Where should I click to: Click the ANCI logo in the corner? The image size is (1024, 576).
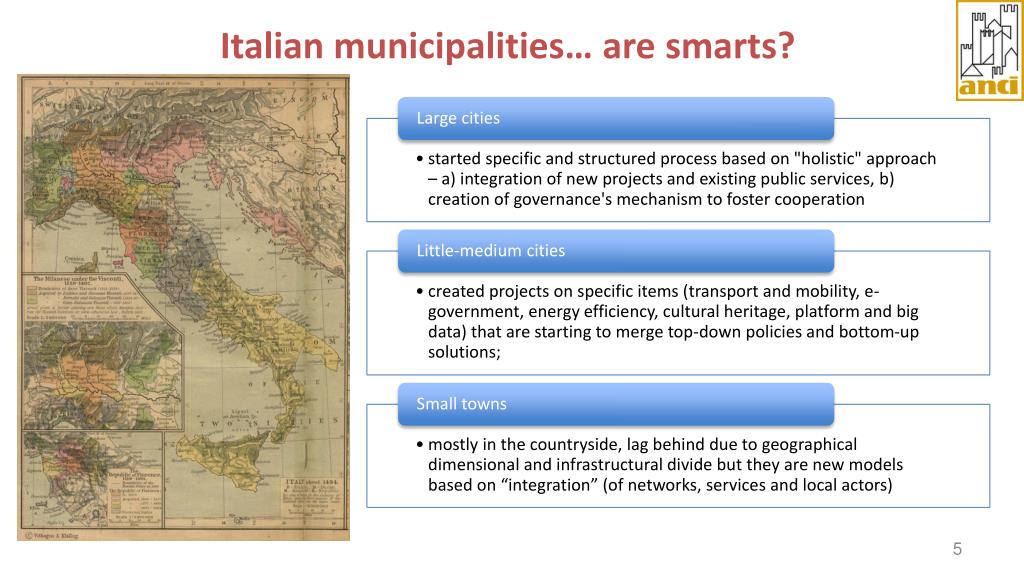[x=989, y=50]
